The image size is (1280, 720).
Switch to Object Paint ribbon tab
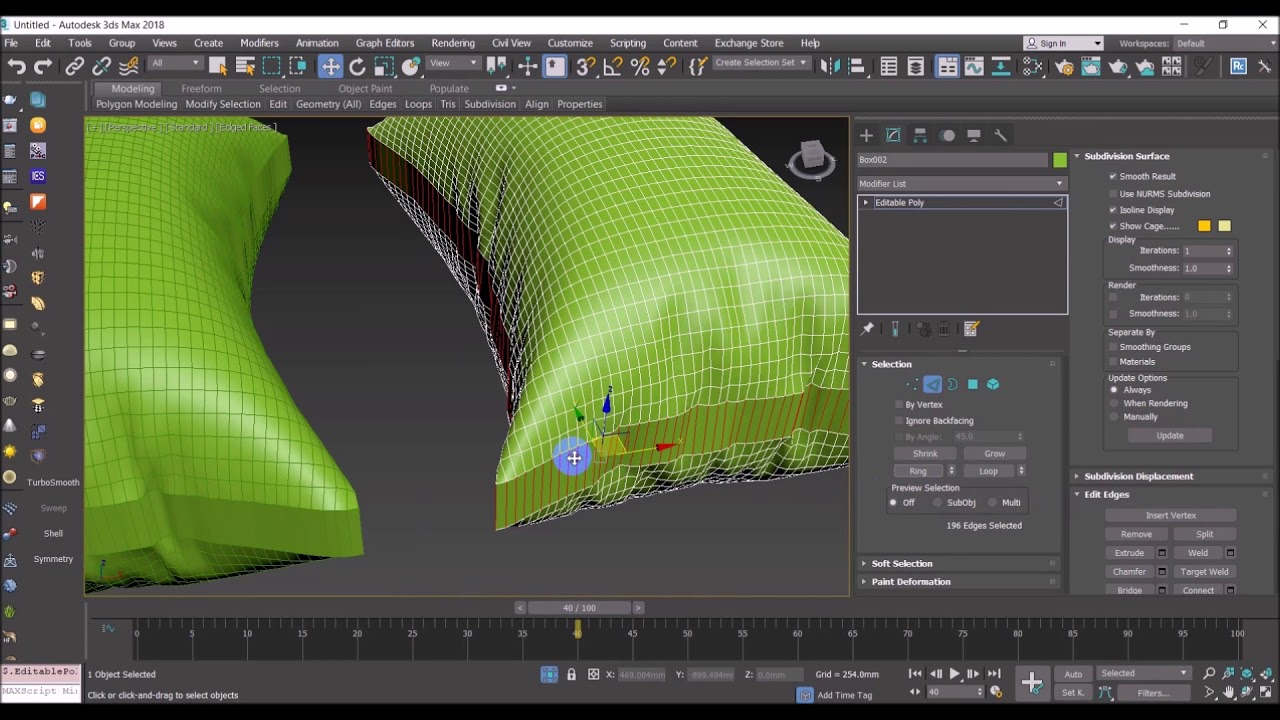(x=365, y=89)
